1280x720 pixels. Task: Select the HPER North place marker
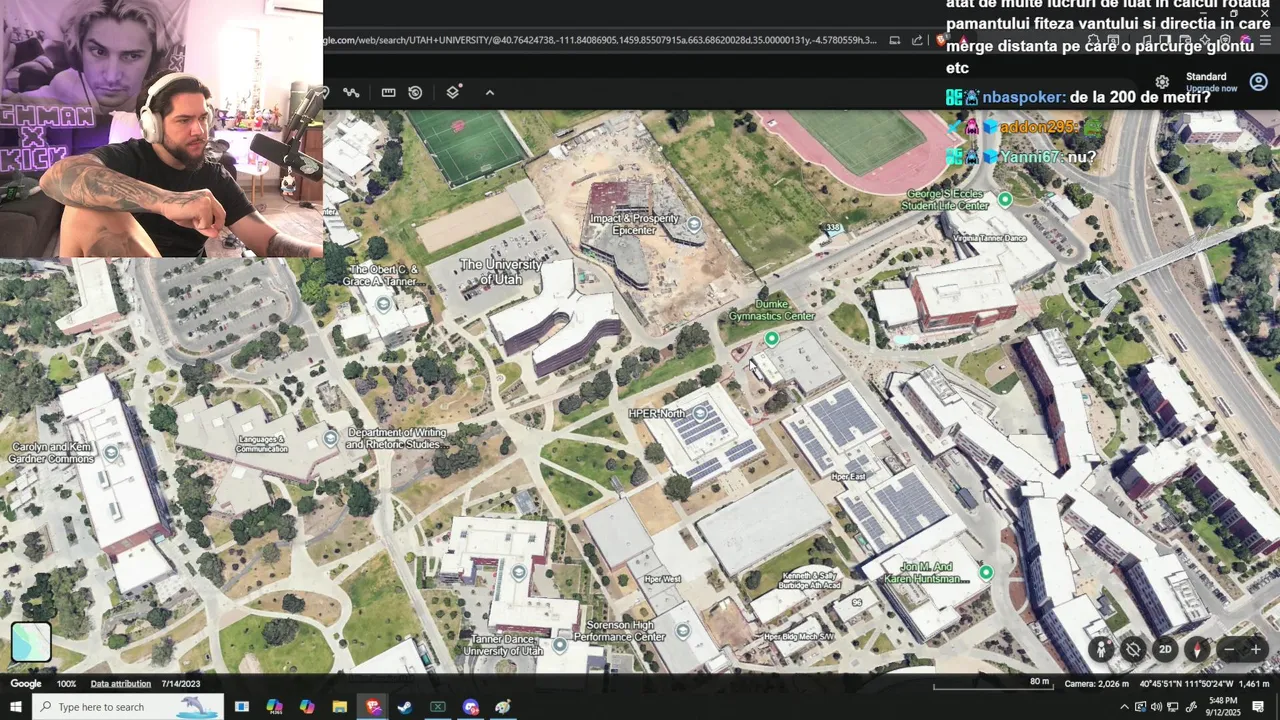click(701, 413)
